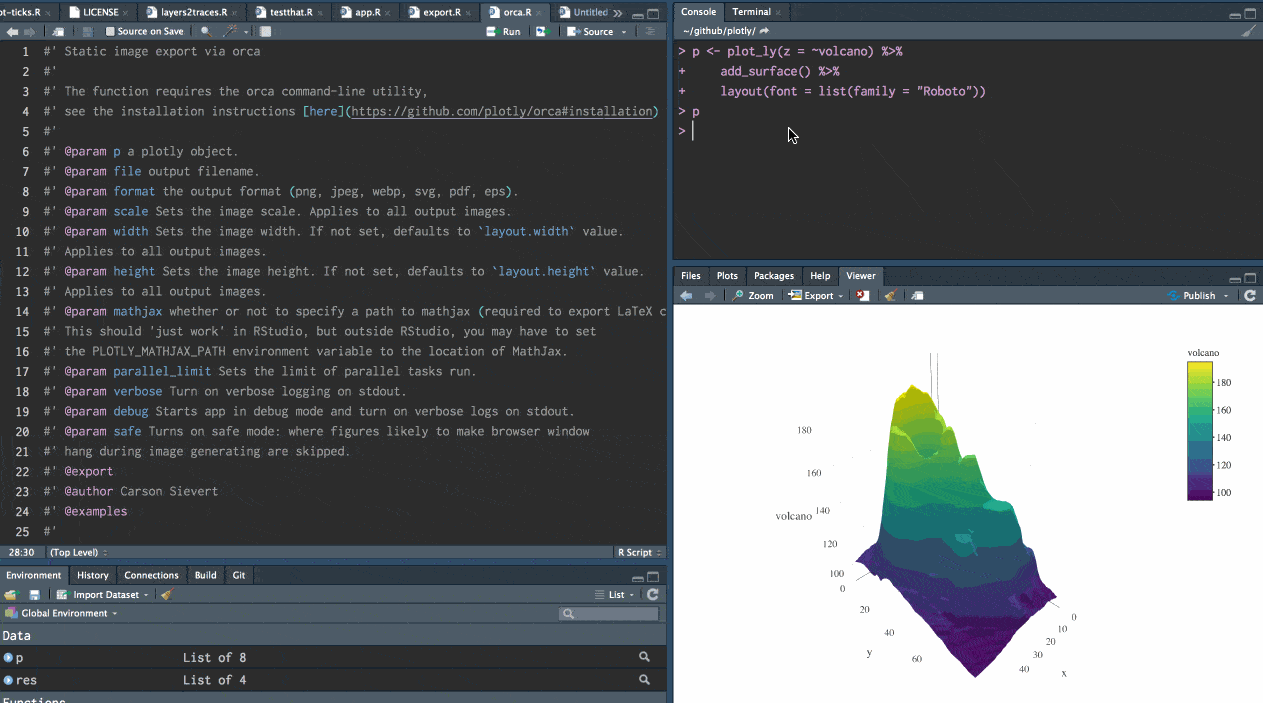Open Global Environment selector
Viewport: 1263px width, 703px height.
tap(61, 613)
